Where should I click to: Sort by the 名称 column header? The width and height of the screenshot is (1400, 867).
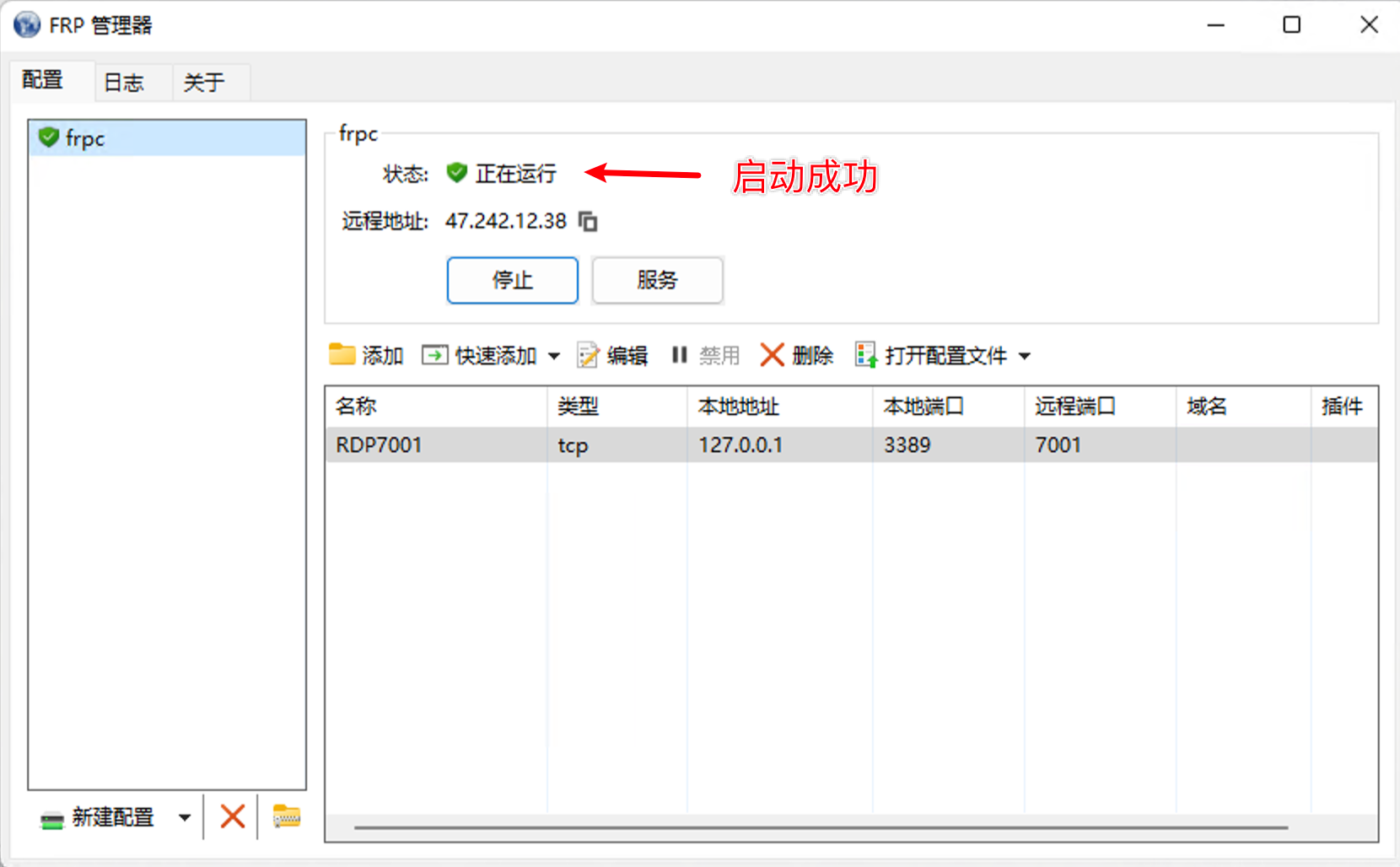click(437, 407)
